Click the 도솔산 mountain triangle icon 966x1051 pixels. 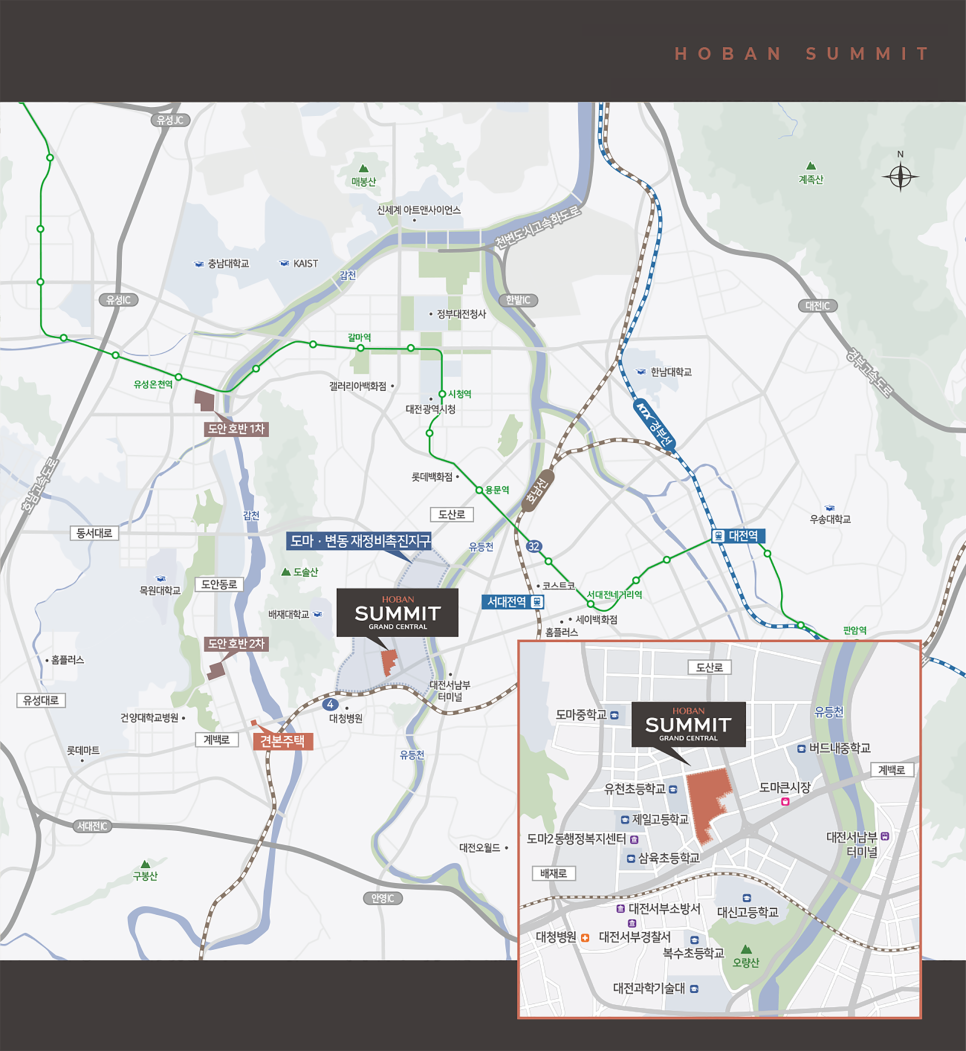(x=286, y=572)
